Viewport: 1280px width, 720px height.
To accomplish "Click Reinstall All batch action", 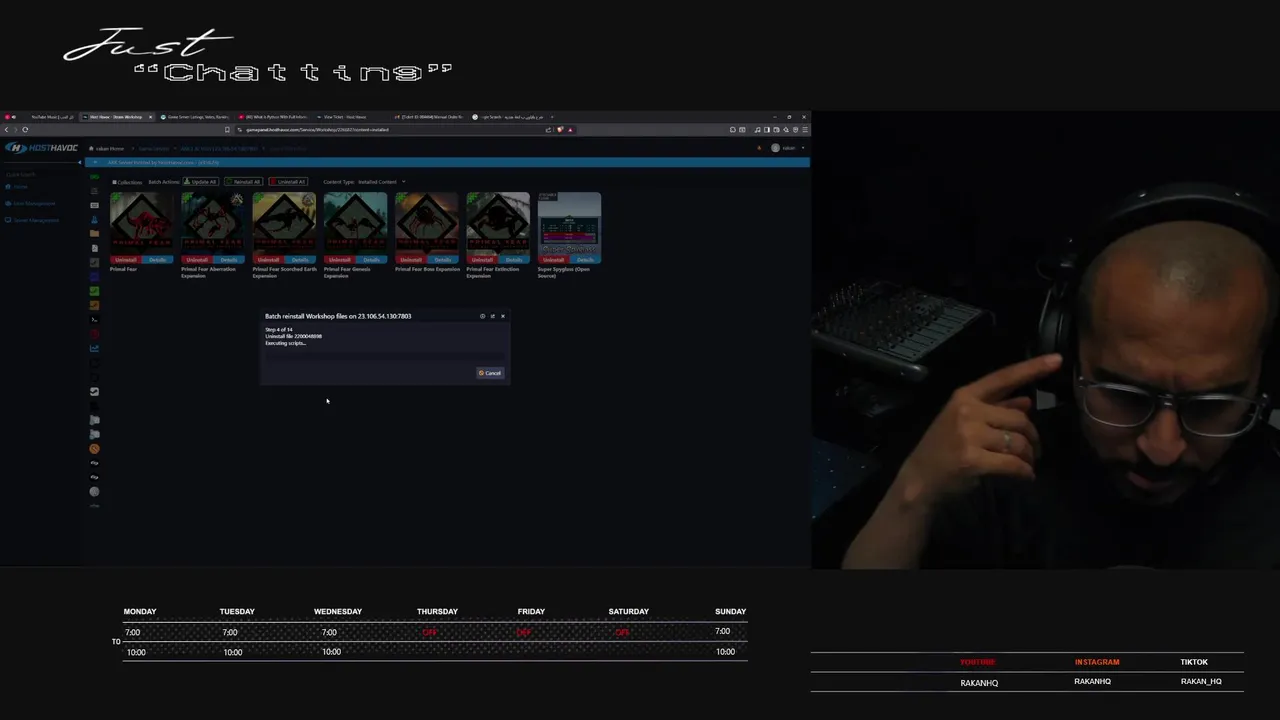I will [x=243, y=182].
